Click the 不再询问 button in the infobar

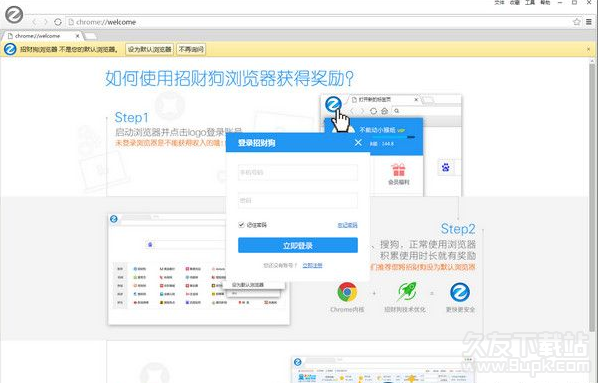coord(191,49)
